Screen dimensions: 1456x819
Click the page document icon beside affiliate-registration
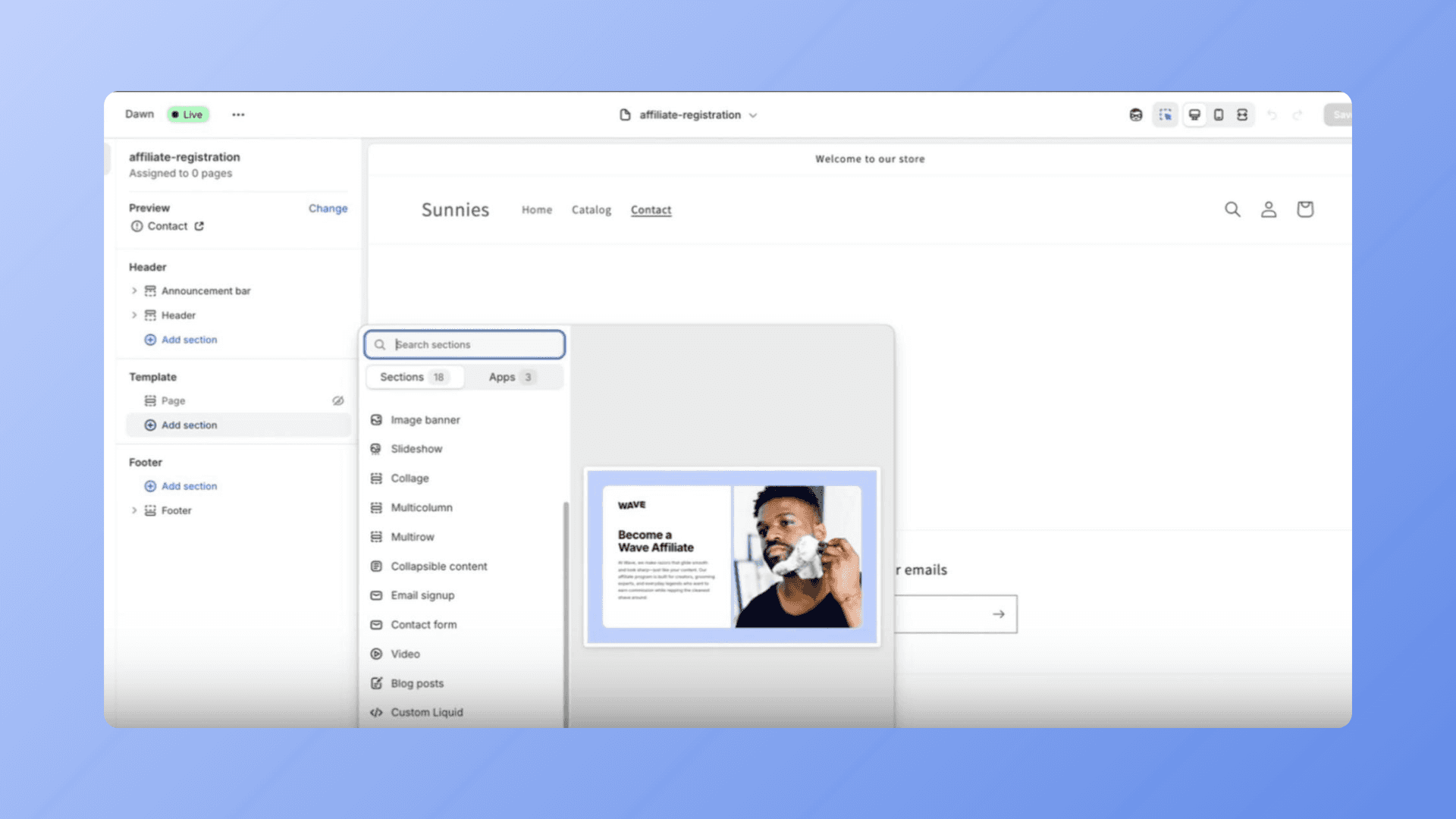(625, 115)
